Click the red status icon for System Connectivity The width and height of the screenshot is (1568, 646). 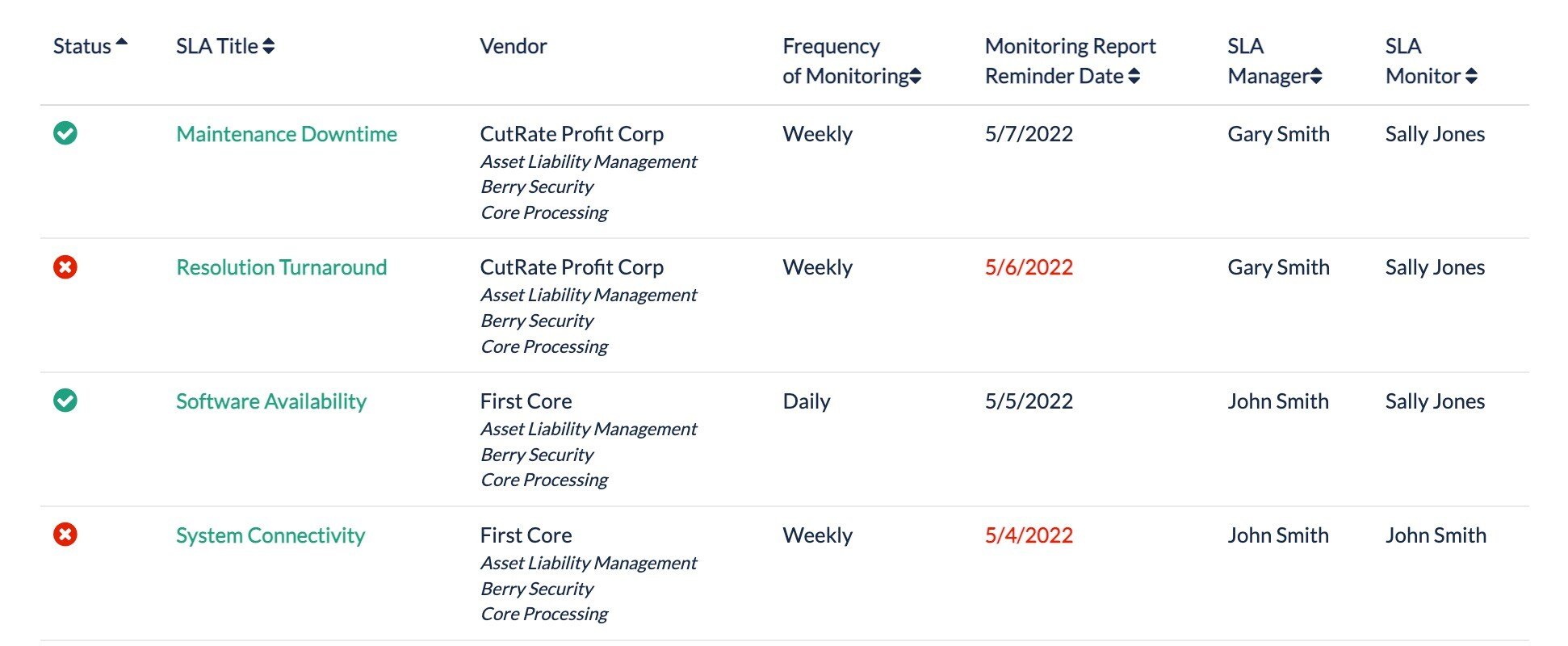pos(67,535)
